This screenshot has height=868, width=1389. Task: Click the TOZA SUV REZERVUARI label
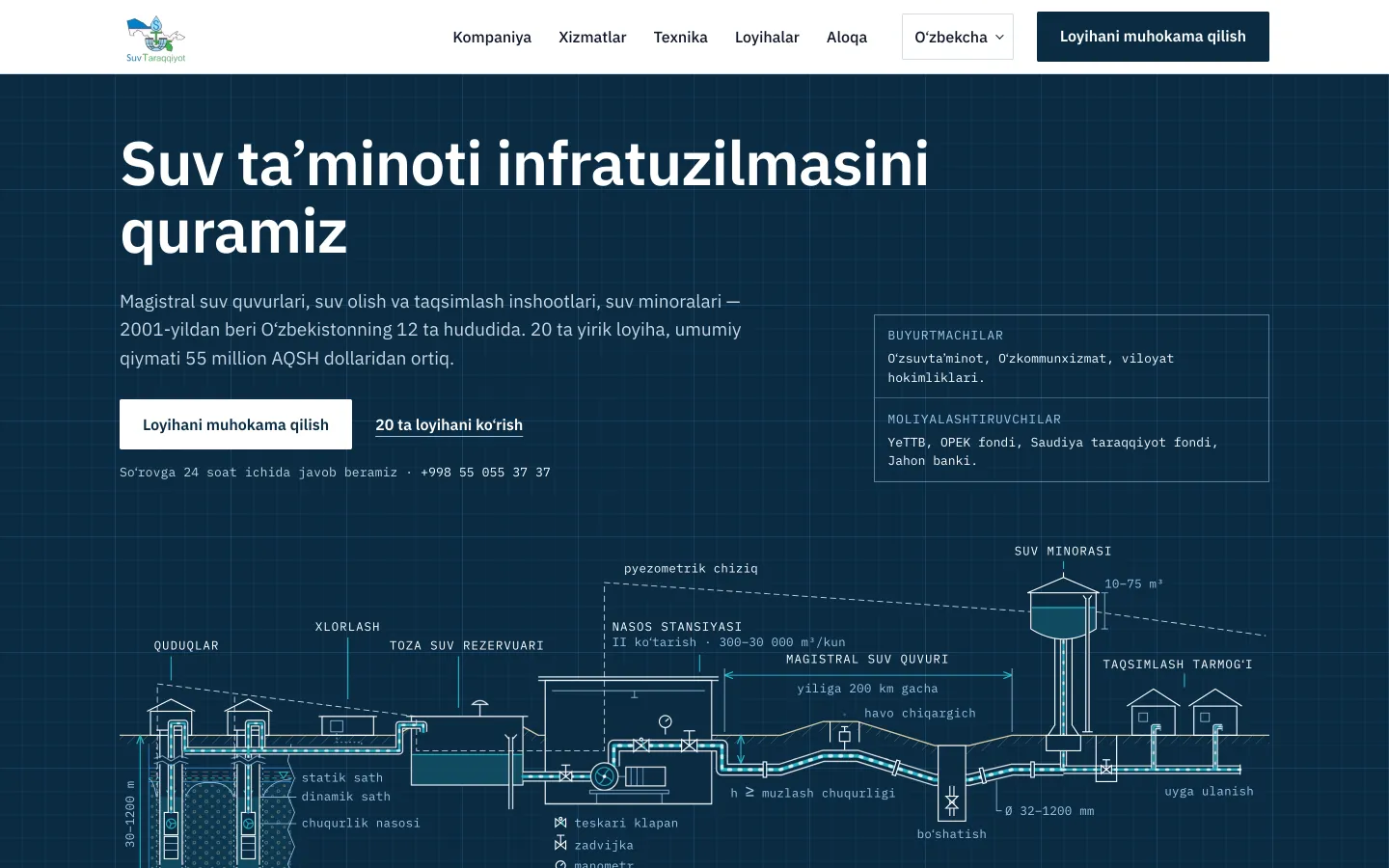click(x=467, y=646)
